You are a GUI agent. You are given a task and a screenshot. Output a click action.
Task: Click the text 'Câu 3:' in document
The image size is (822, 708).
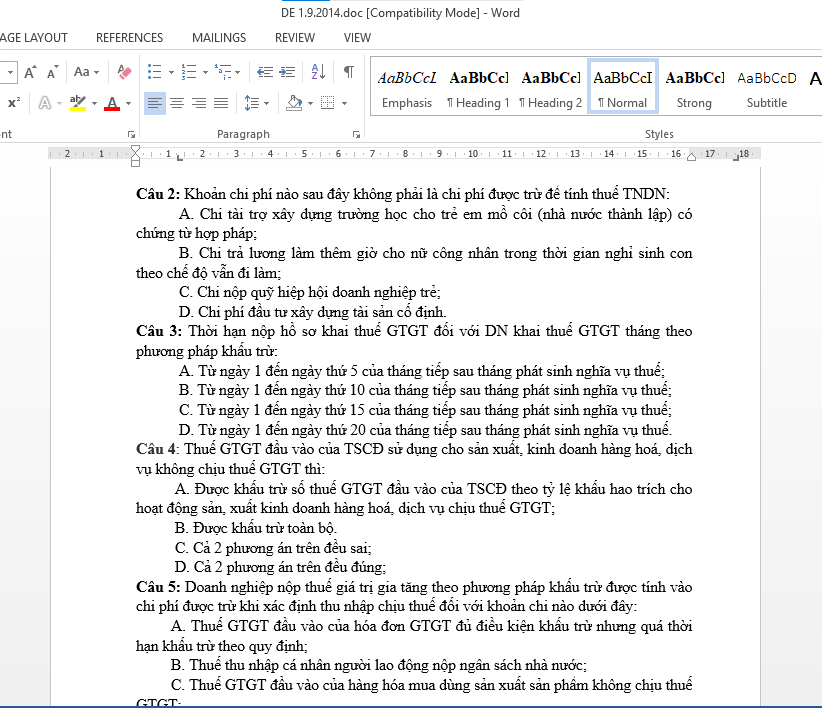click(x=159, y=331)
